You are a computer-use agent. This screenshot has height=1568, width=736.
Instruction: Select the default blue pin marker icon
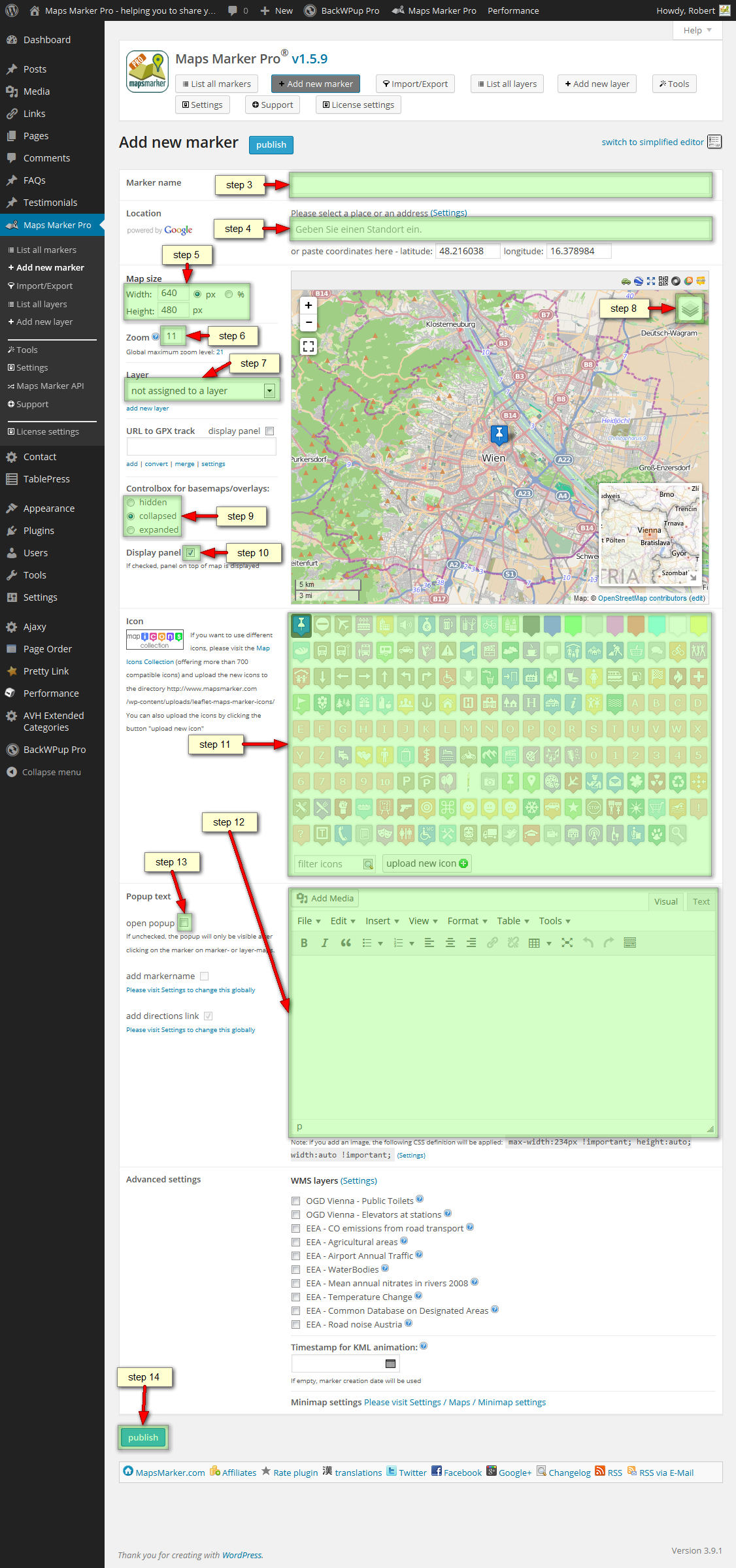pyautogui.click(x=301, y=625)
